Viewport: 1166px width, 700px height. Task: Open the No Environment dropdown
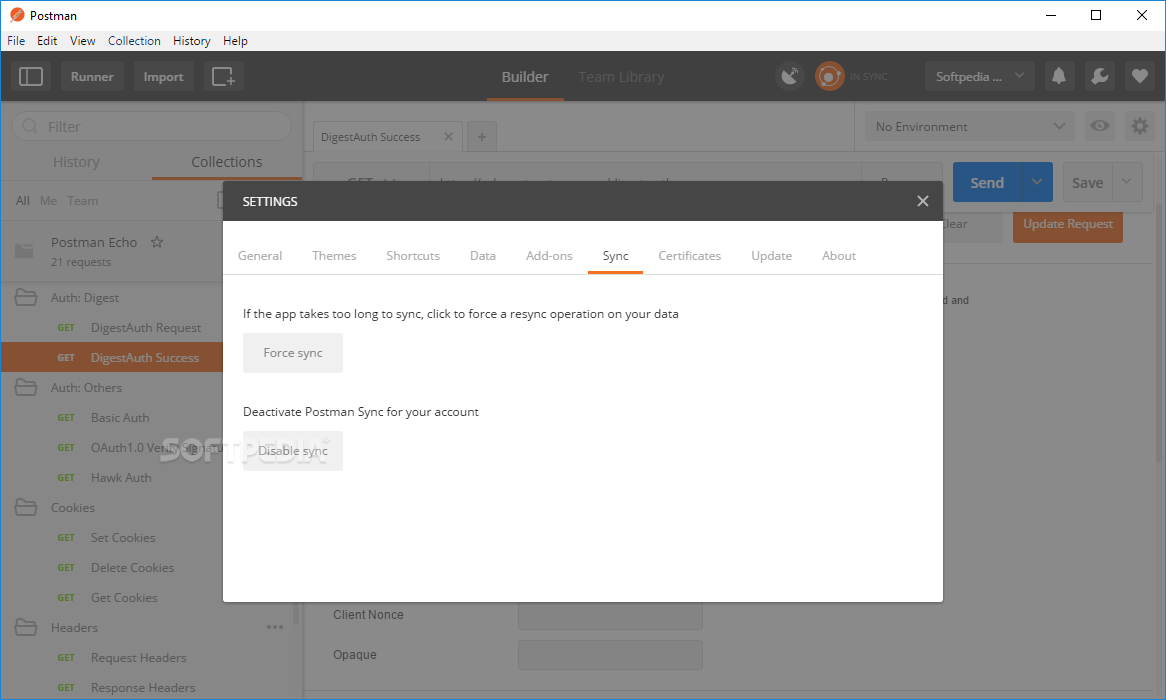(x=970, y=126)
